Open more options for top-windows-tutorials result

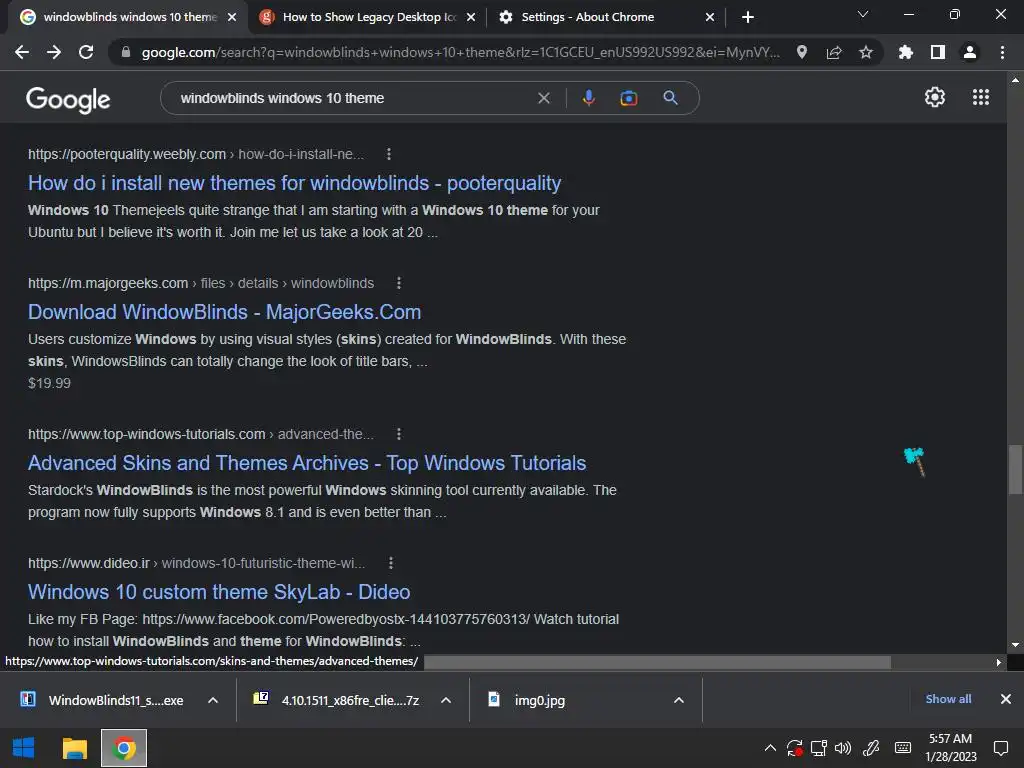(399, 434)
